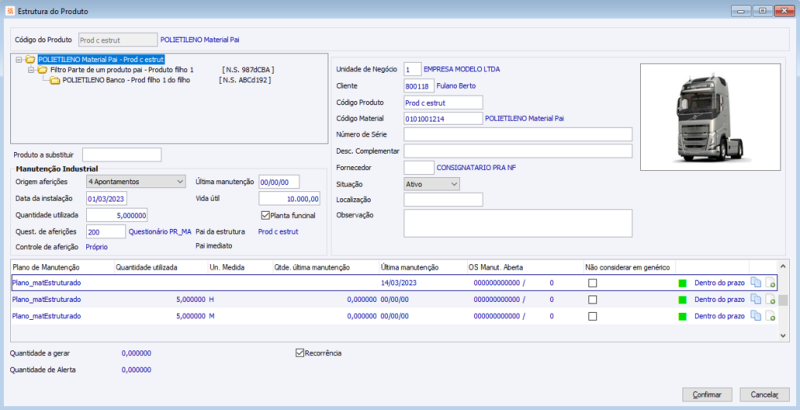Viewport: 800px width, 410px height.
Task: Click the Unidade de Negócio field
Action: click(412, 69)
